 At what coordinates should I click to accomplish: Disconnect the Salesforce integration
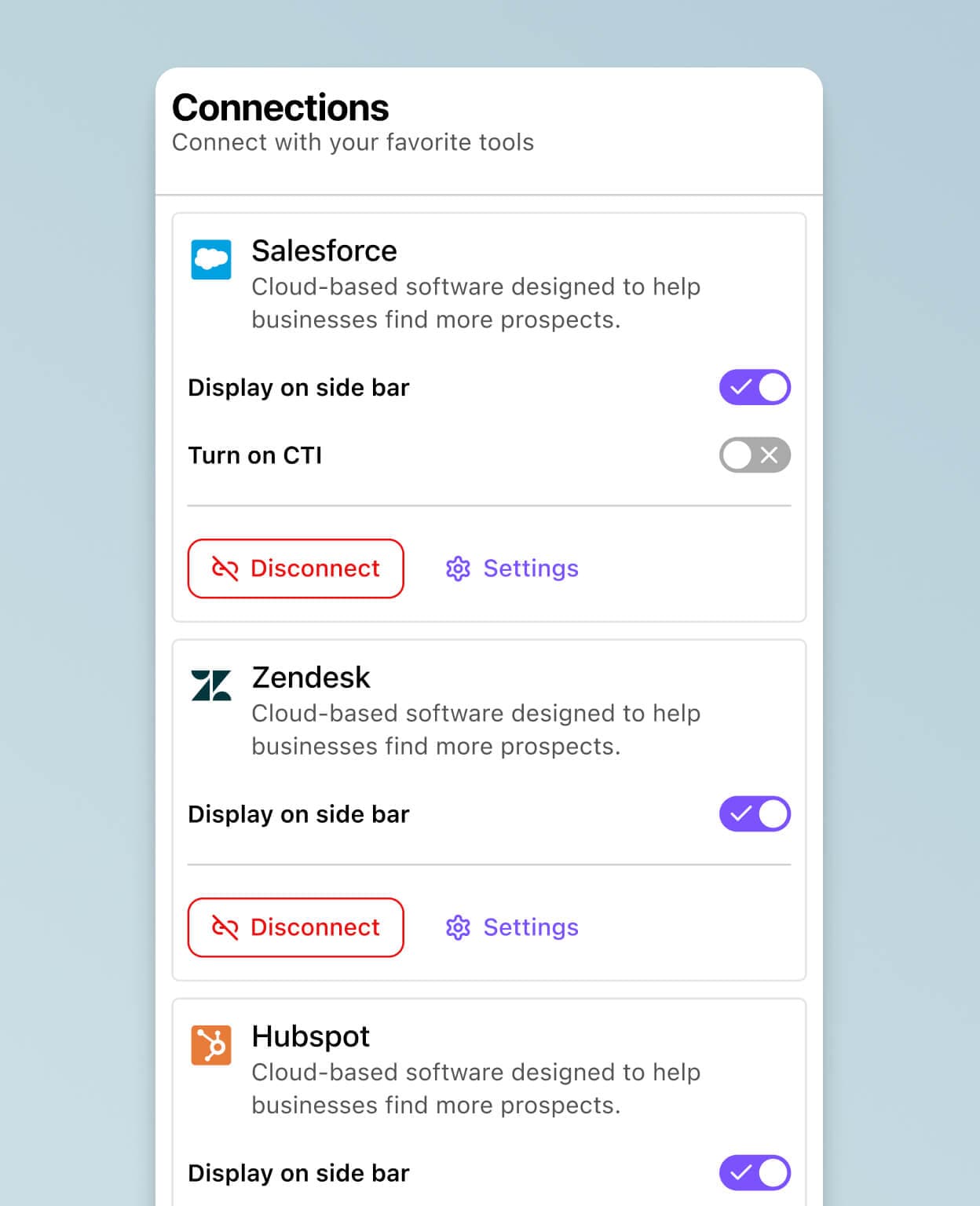pos(296,568)
